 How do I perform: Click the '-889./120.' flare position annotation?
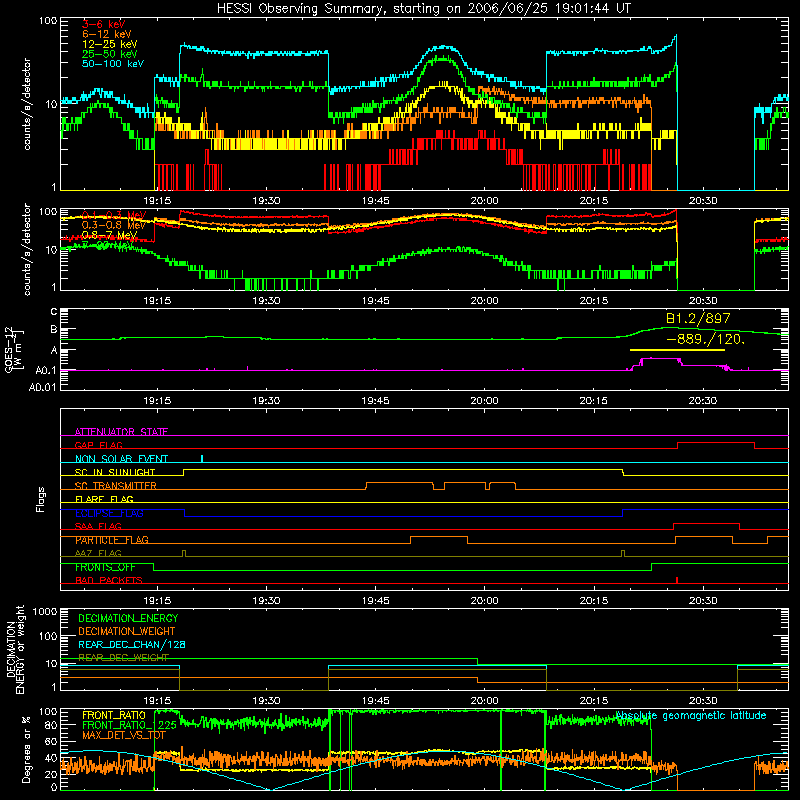click(x=706, y=339)
